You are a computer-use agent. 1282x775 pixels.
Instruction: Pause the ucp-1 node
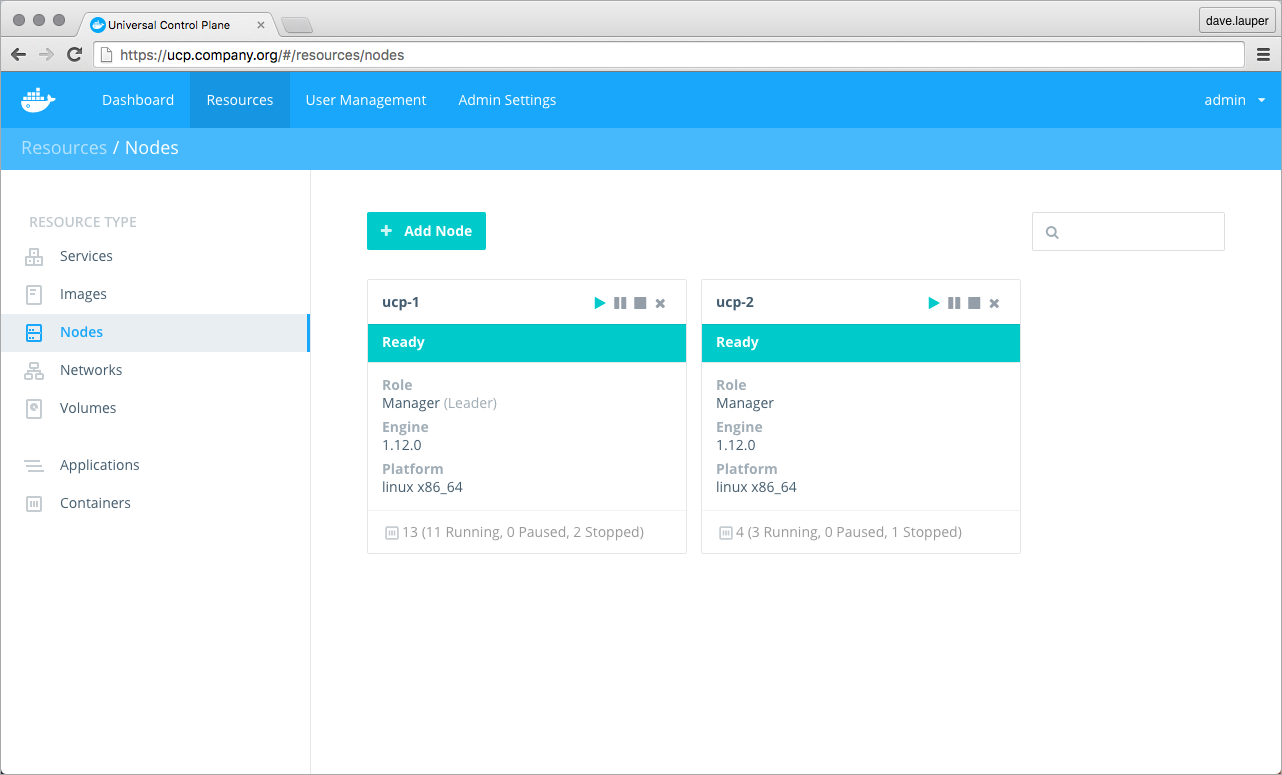tap(620, 303)
